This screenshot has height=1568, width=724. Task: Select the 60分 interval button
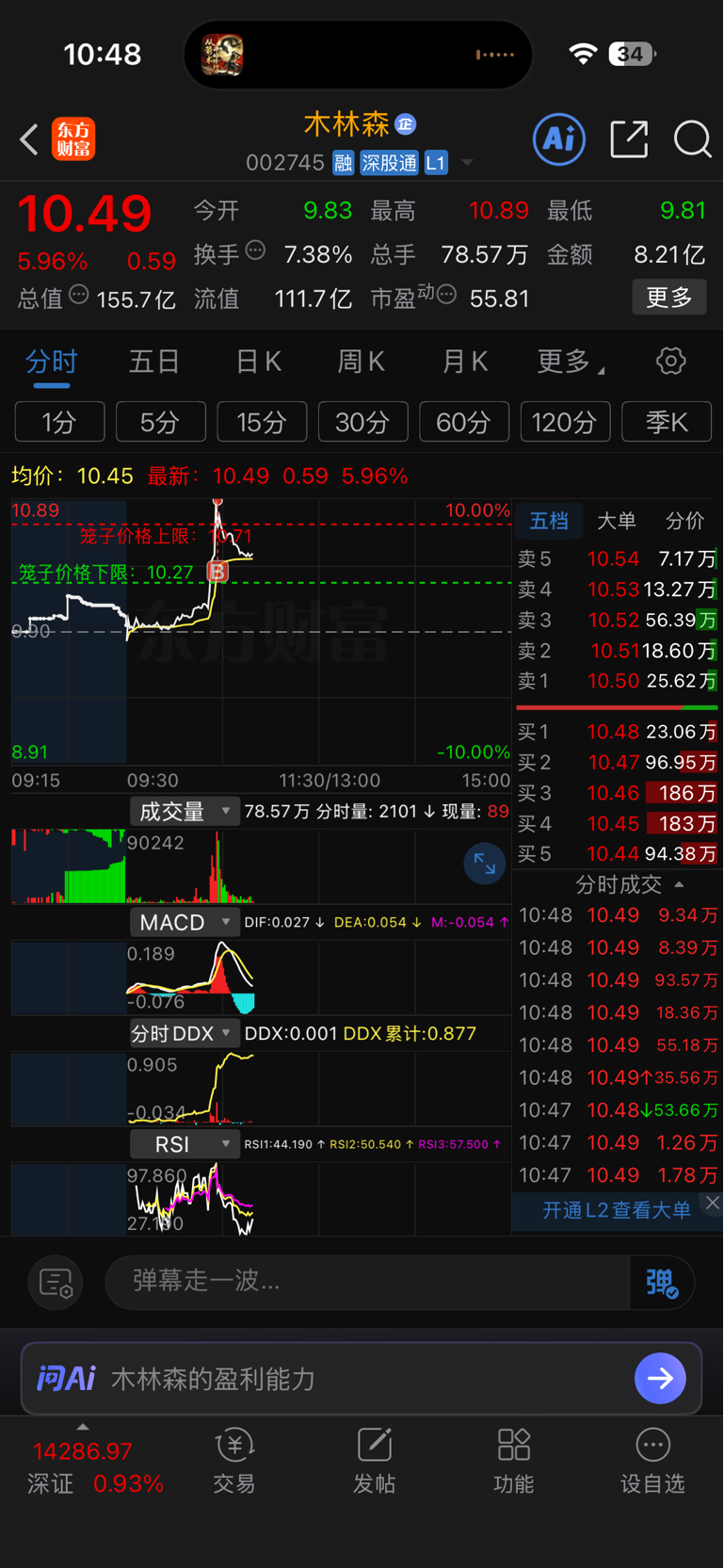click(x=464, y=421)
